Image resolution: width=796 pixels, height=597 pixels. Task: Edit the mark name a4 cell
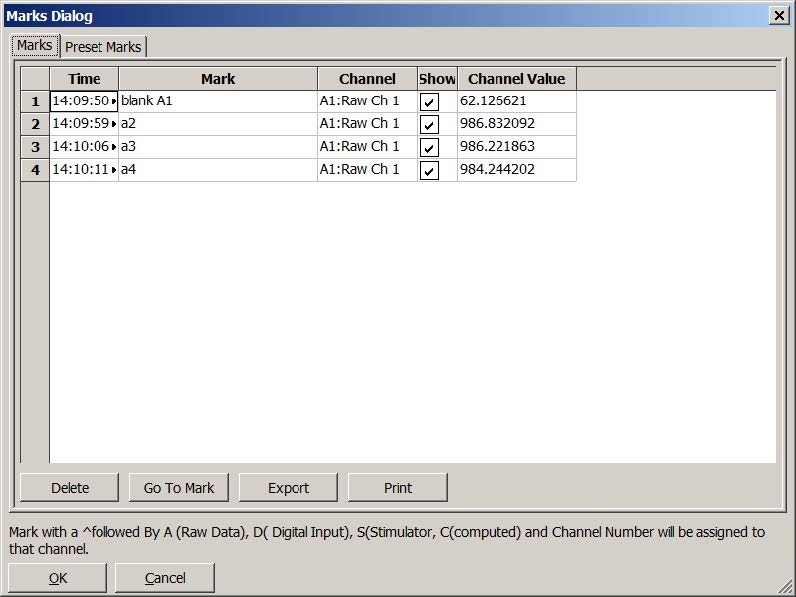217,170
